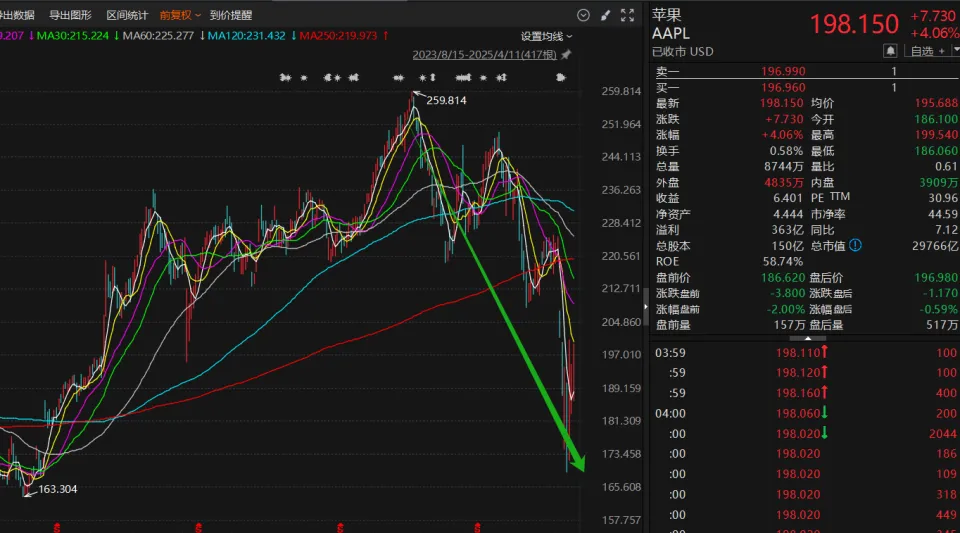960x533 pixels.
Task: Click the circled chevron icon above the chart
Action: (x=583, y=15)
